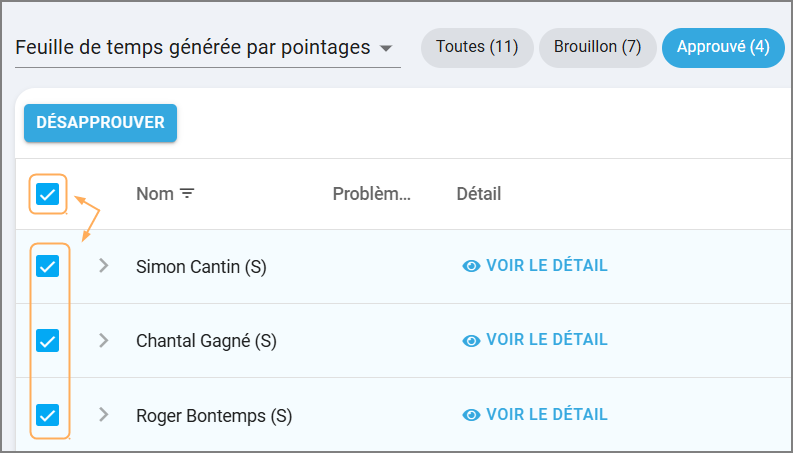Click the sort icon beside Nom
The height and width of the screenshot is (453, 793).
click(187, 194)
